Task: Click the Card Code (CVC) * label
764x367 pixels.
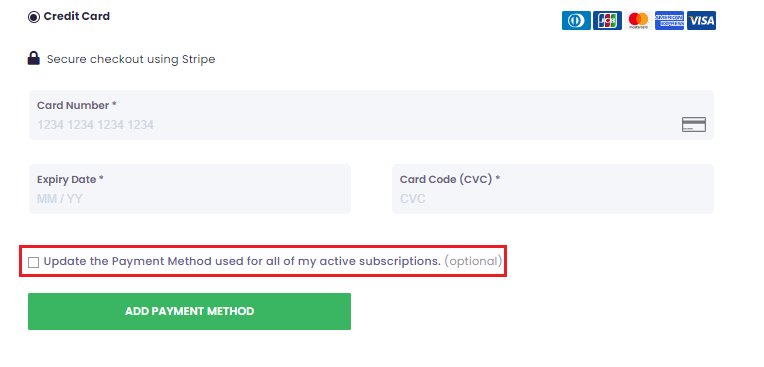Action: click(450, 179)
